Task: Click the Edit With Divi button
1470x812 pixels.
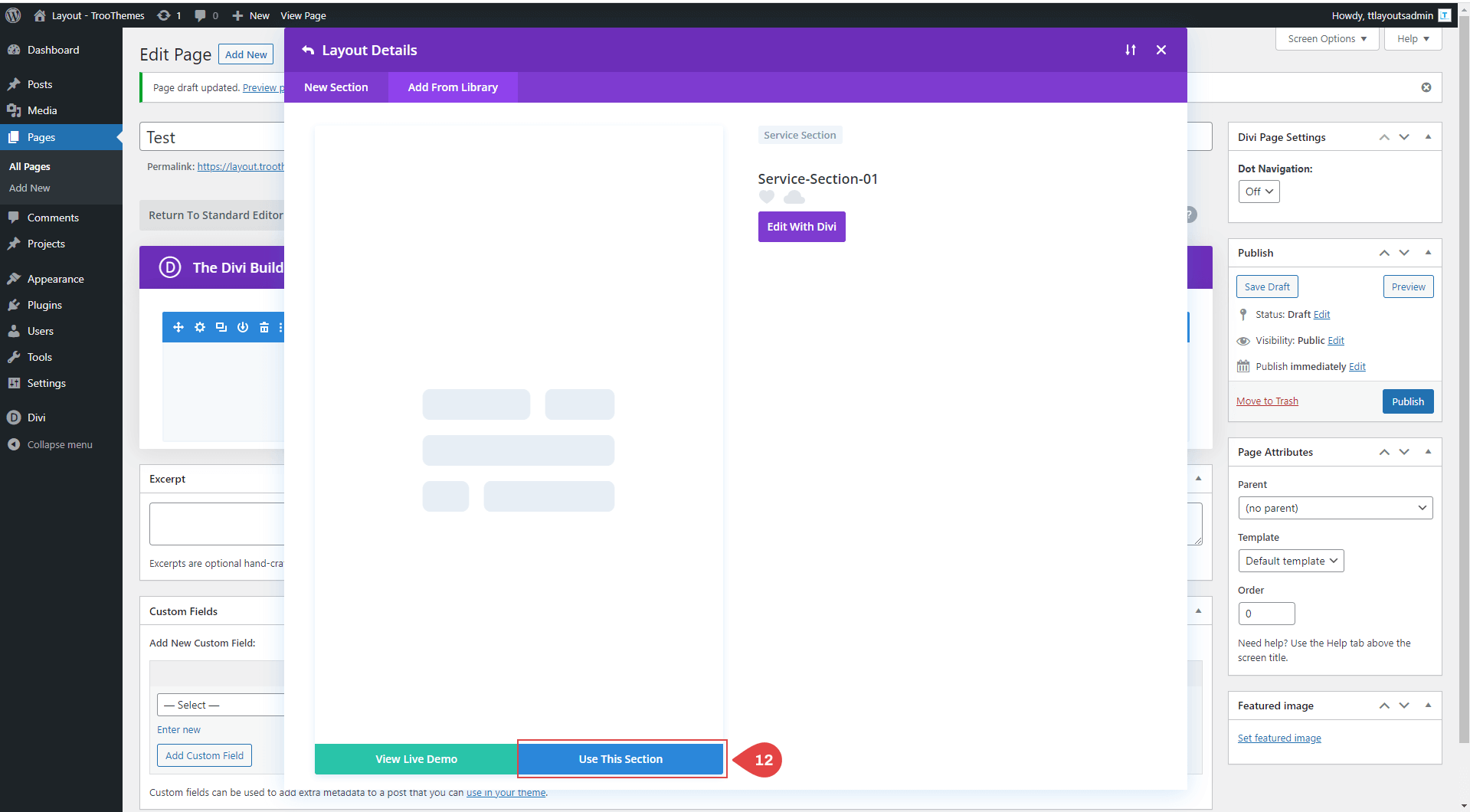Action: [x=801, y=227]
